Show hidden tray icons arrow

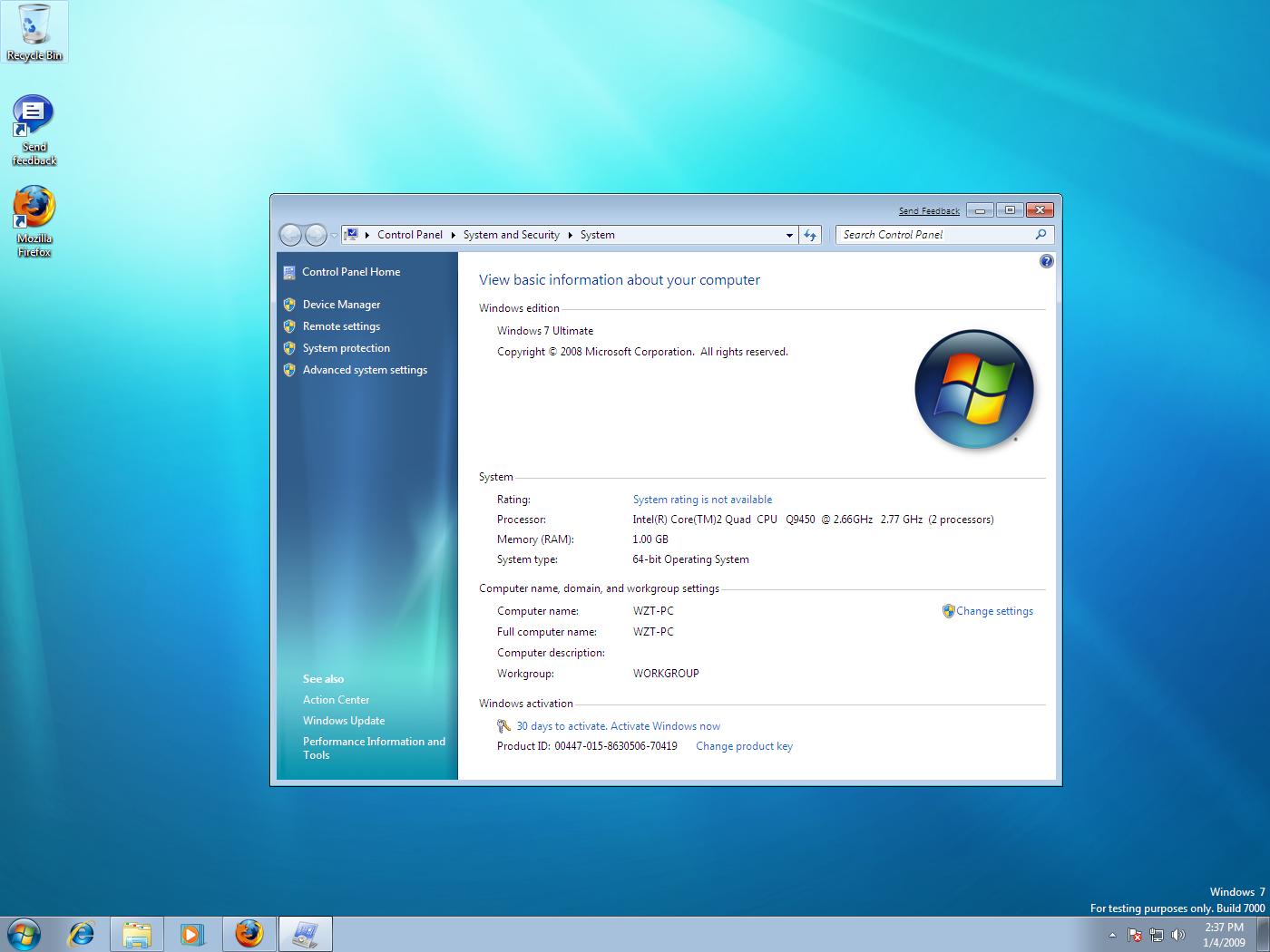tap(1112, 935)
